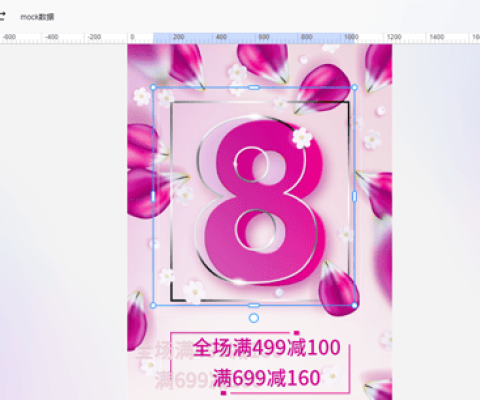Click the ruler at the 1200 mark
Viewport: 480px width, 400px height.
[394, 37]
